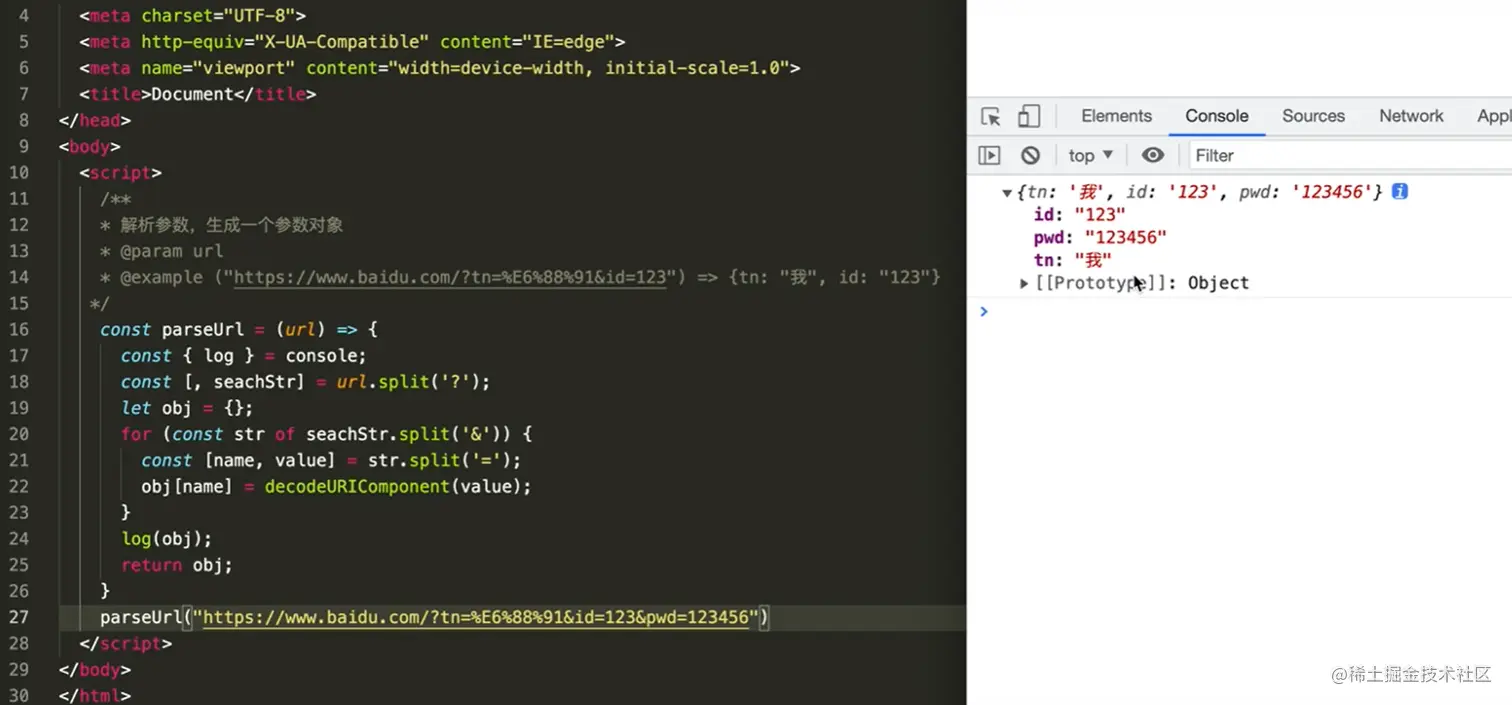Click the console prompt arrow

[984, 311]
